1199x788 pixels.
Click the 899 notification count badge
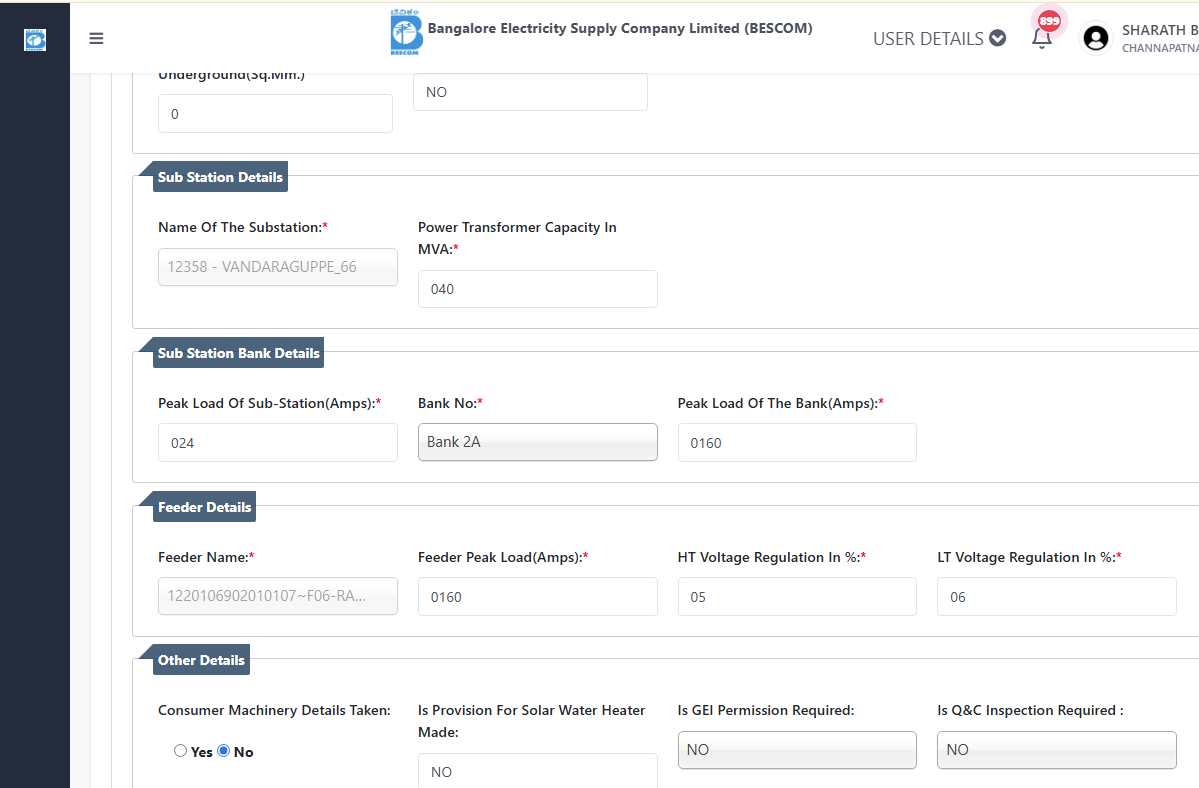pyautogui.click(x=1049, y=21)
